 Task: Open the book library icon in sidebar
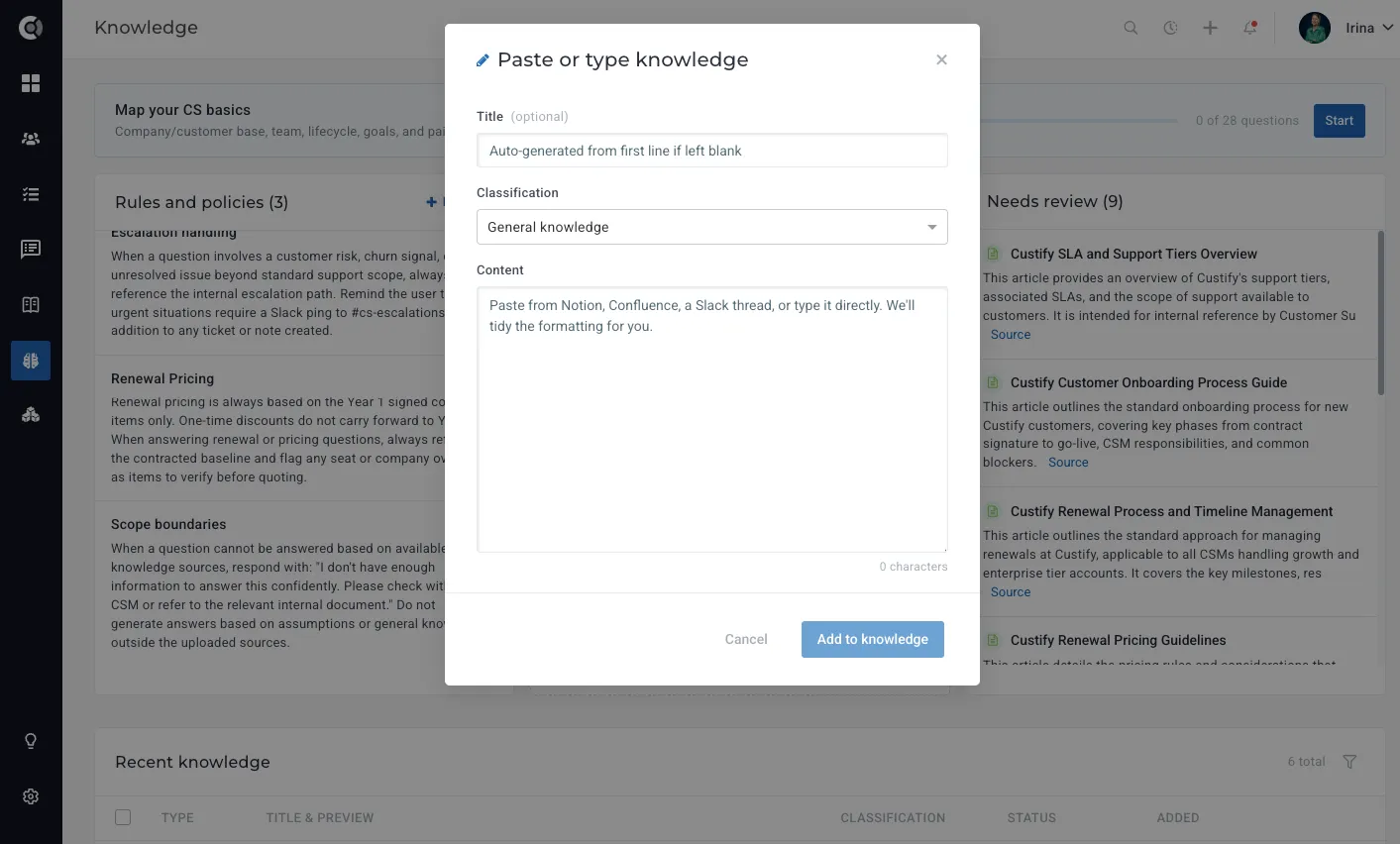pos(31,305)
